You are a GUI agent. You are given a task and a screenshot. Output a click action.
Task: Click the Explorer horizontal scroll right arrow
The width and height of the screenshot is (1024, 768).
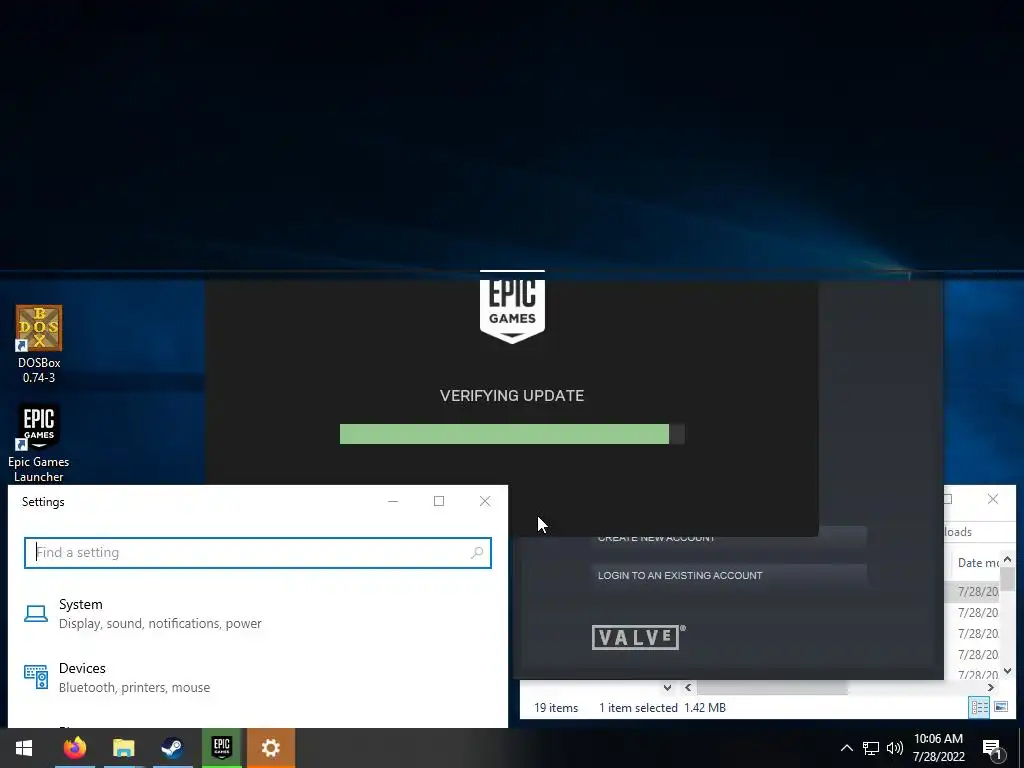(991, 688)
